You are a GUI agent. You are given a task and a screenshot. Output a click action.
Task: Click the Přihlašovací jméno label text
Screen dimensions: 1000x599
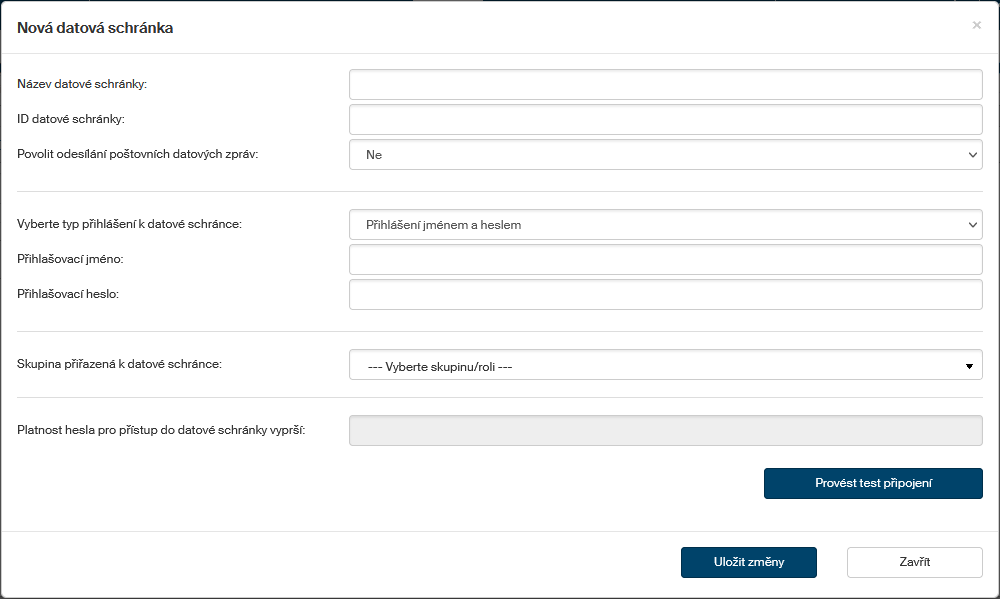coord(77,259)
